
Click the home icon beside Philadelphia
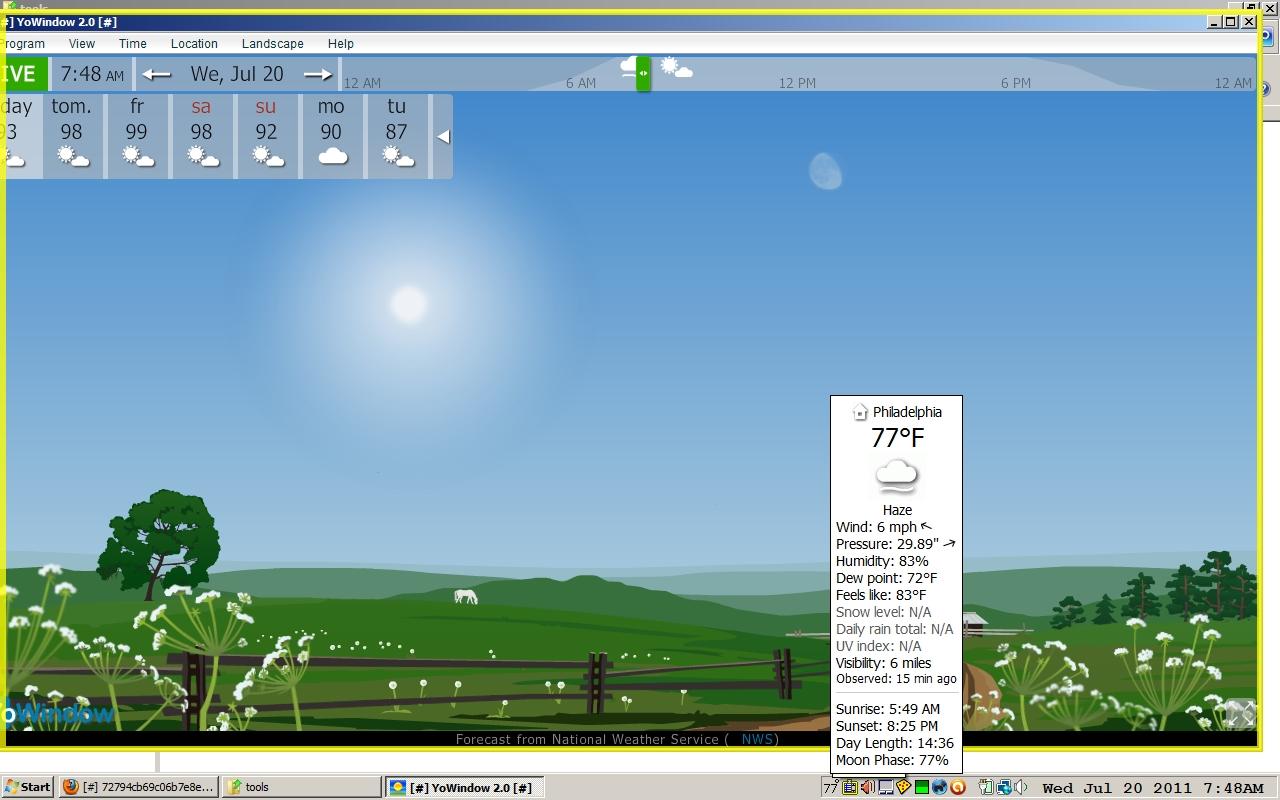pyautogui.click(x=859, y=412)
